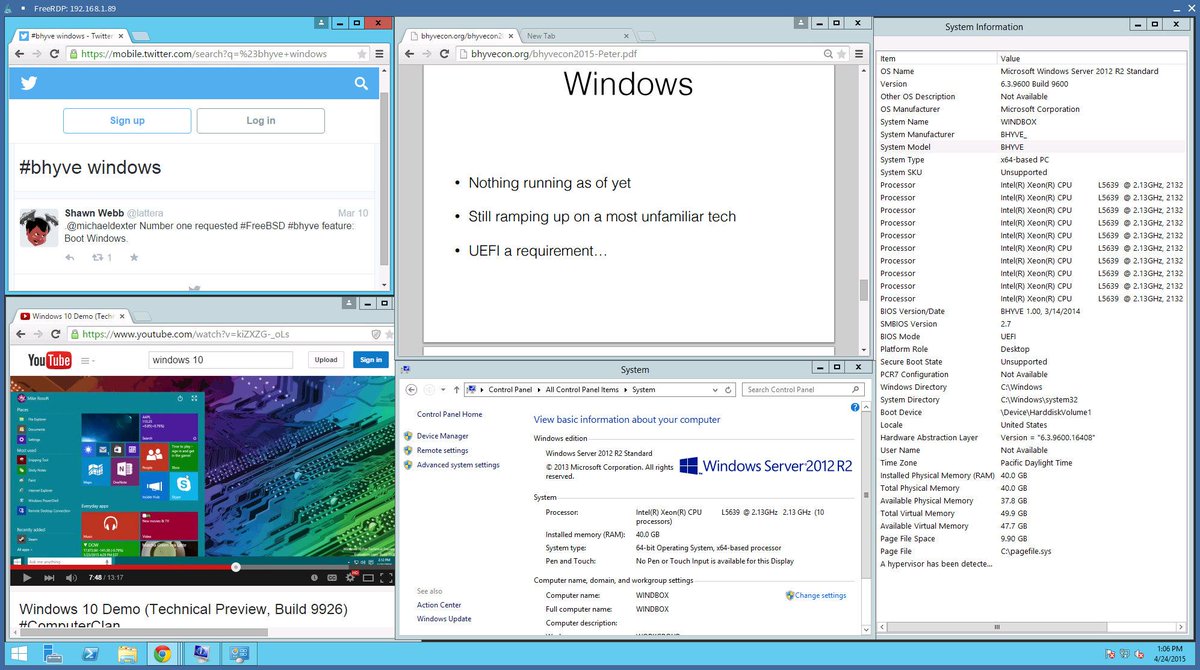Viewport: 1200px width, 670px height.
Task: Open File Explorer from taskbar
Action: click(127, 655)
